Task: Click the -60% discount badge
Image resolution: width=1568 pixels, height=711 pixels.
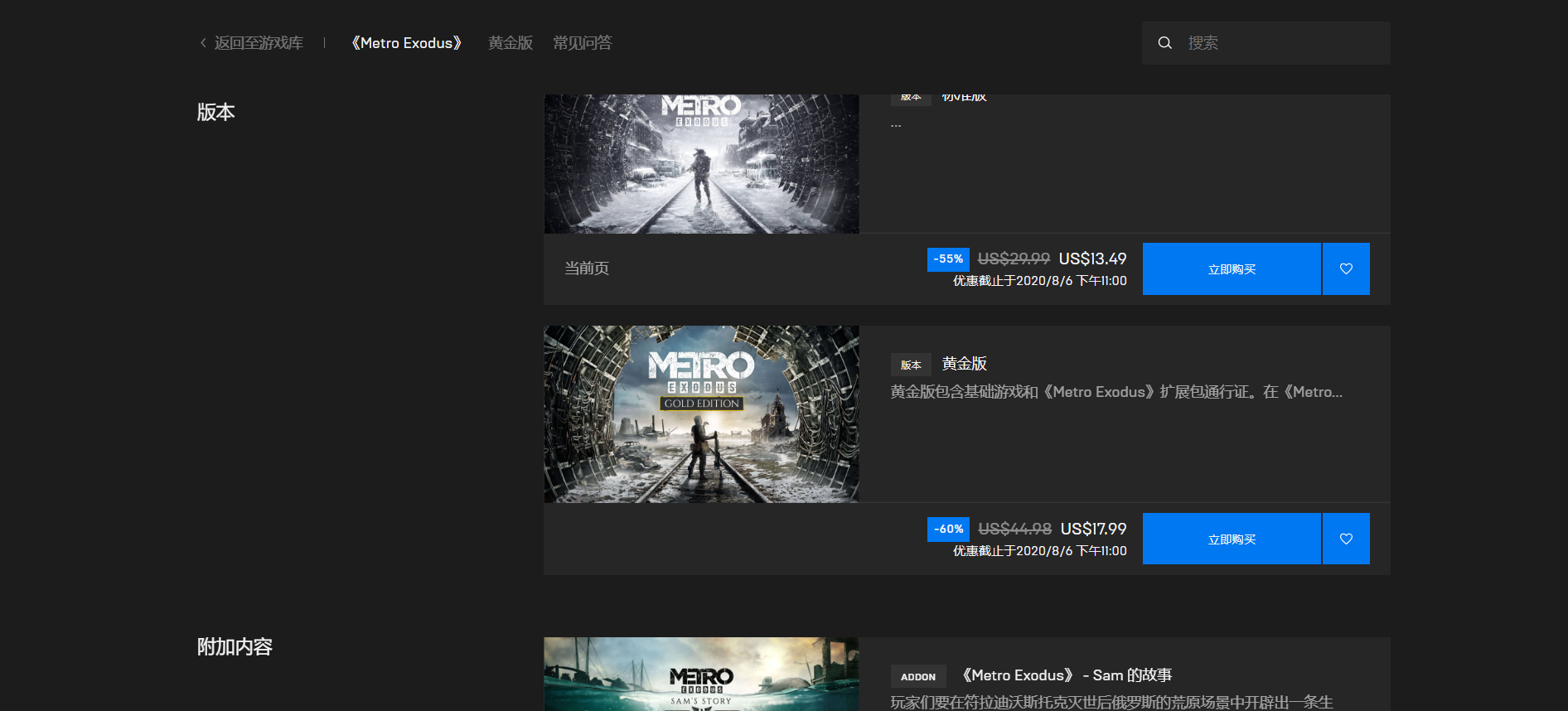Action: click(x=948, y=530)
